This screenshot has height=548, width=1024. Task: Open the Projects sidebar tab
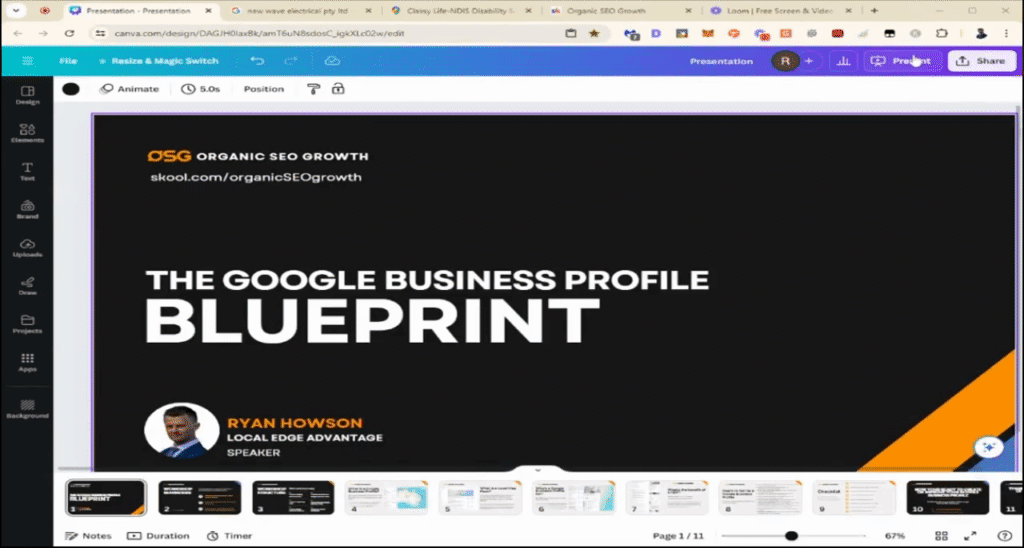click(27, 325)
